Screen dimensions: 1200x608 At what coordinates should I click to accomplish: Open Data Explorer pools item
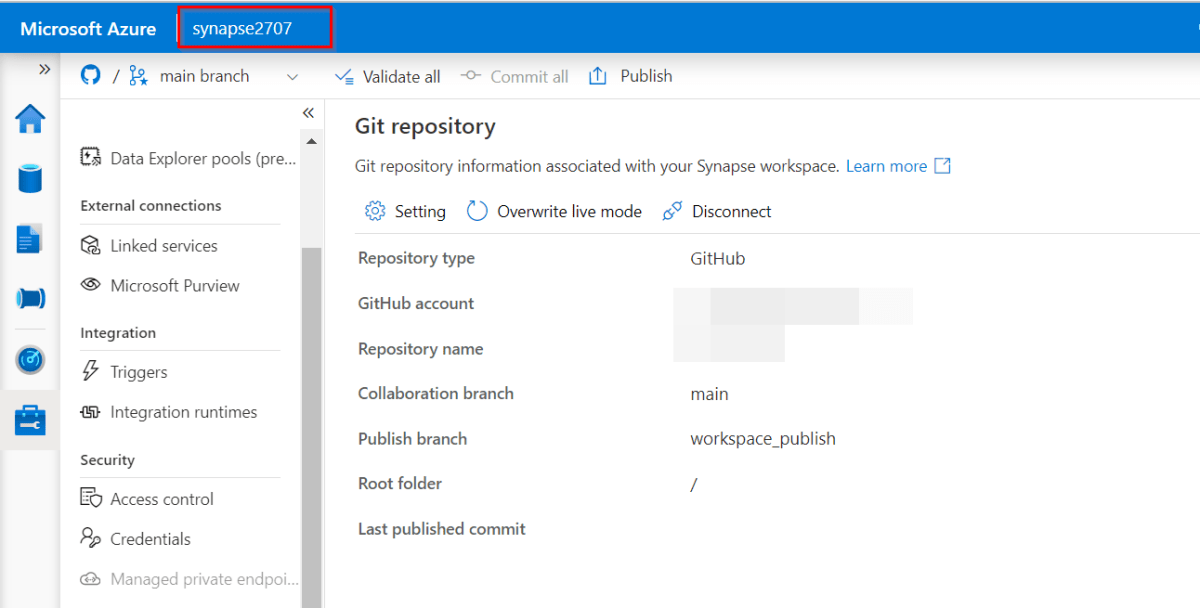187,158
